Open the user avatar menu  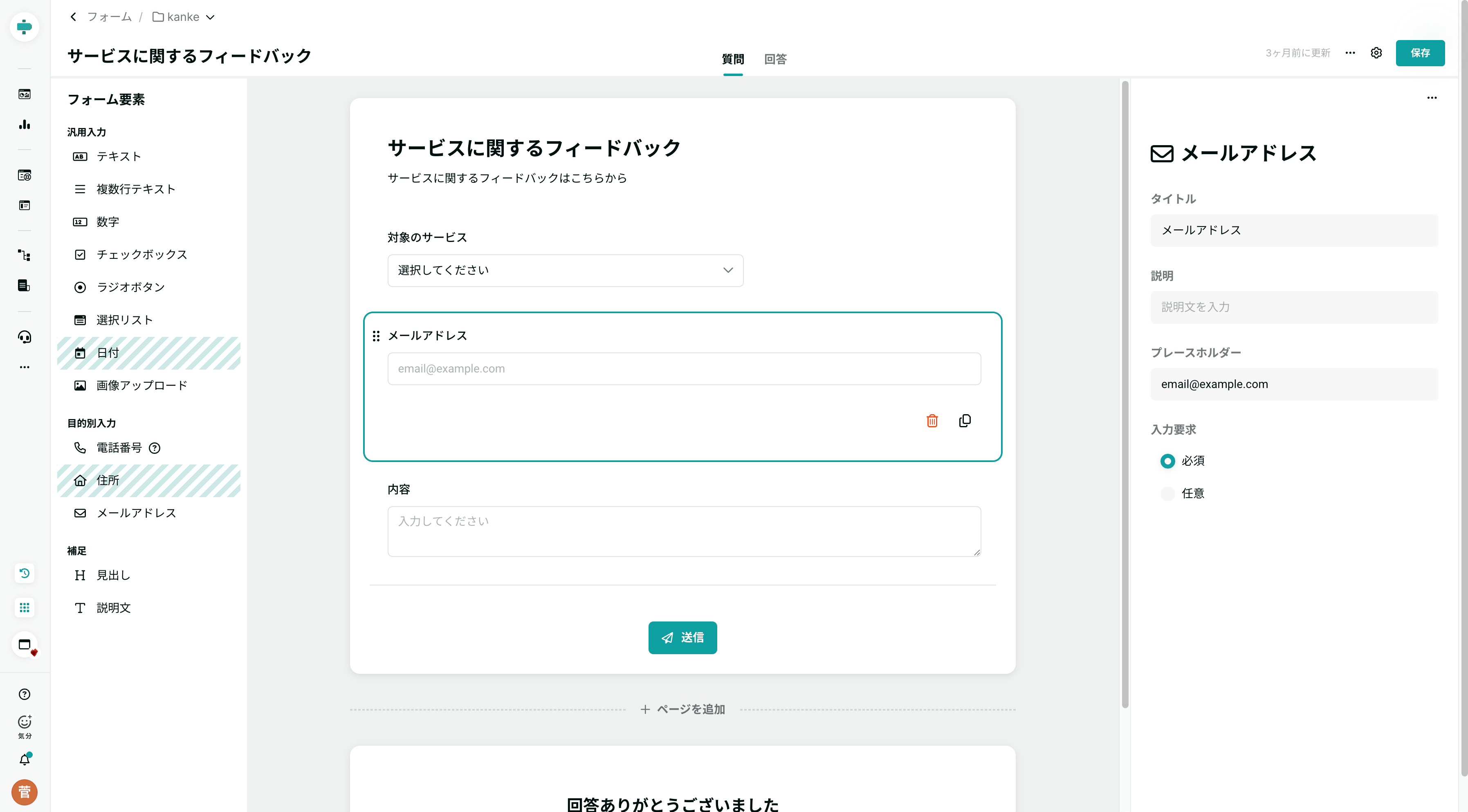(25, 792)
